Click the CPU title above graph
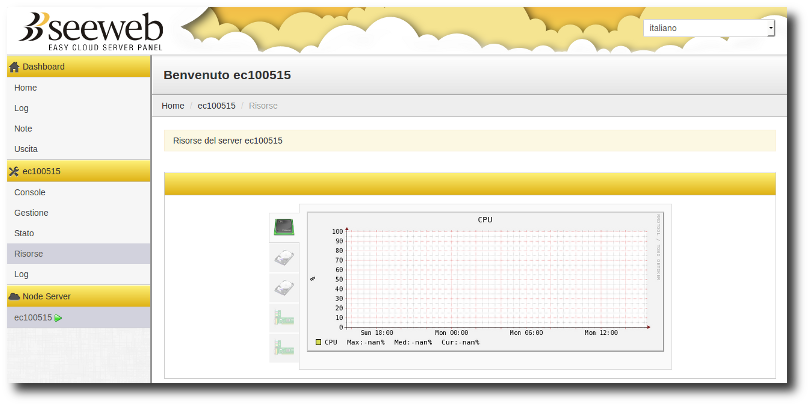 click(485, 220)
